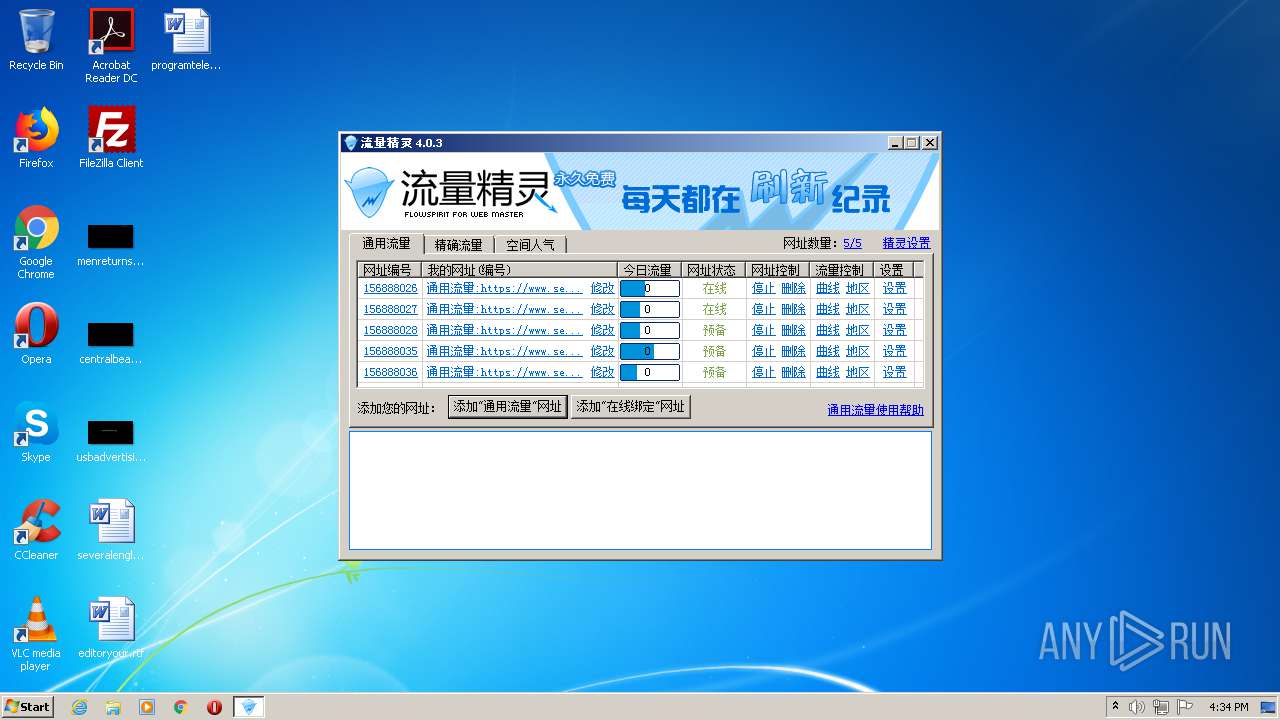Open the 通用流量使用帮助 help link

coord(875,410)
